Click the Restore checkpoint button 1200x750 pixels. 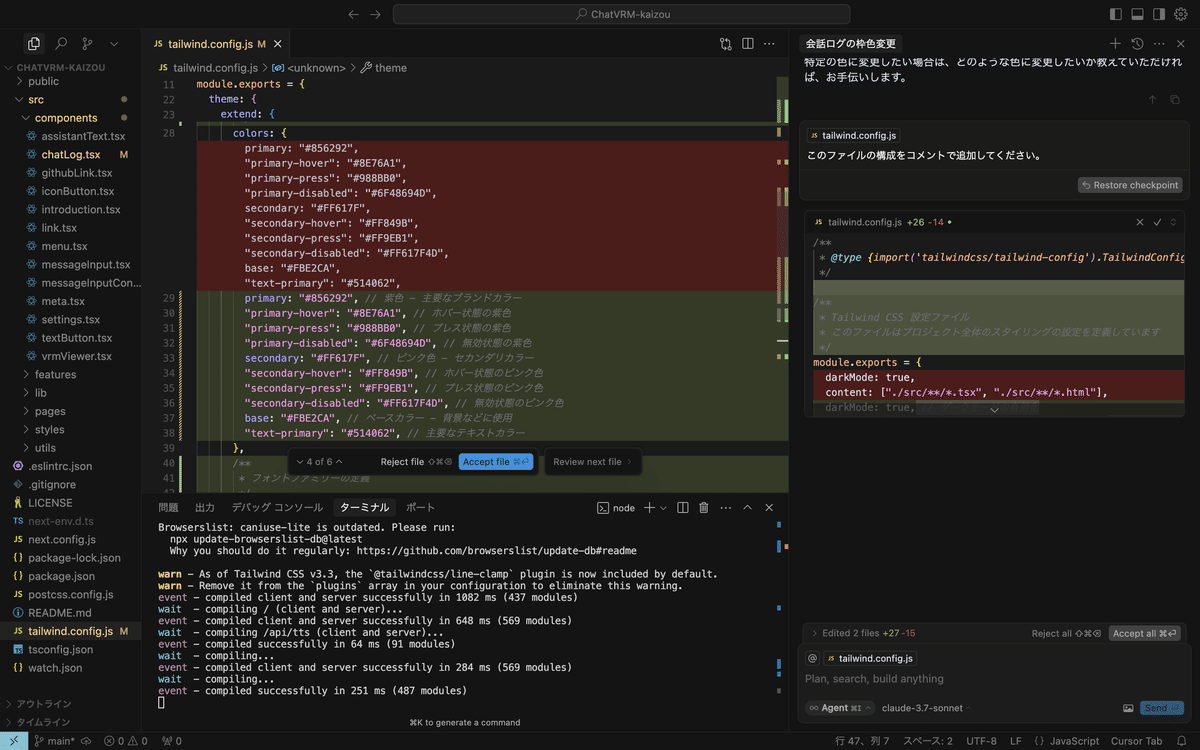coord(1129,184)
